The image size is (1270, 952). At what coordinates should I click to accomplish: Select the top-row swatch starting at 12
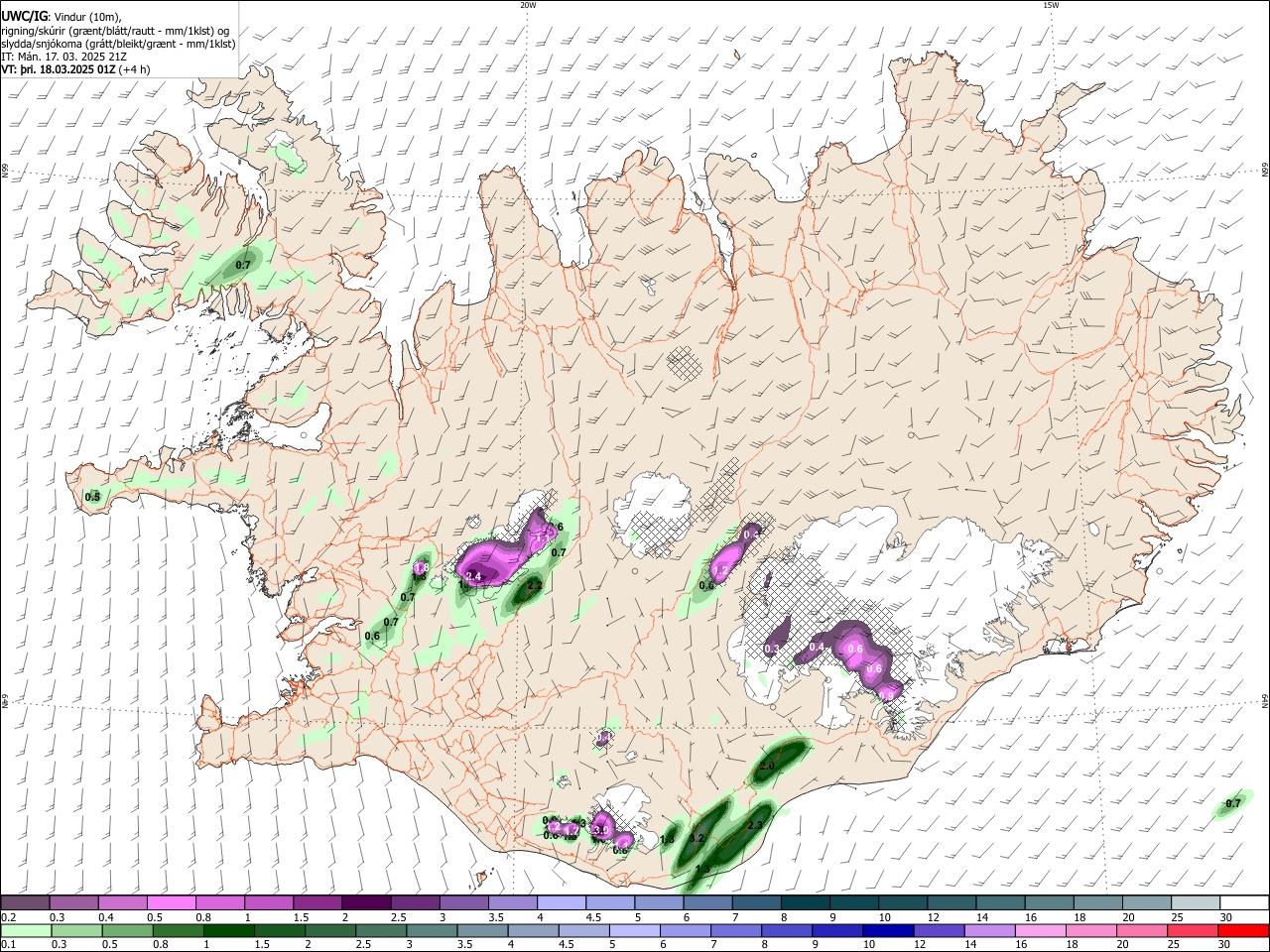(x=952, y=902)
